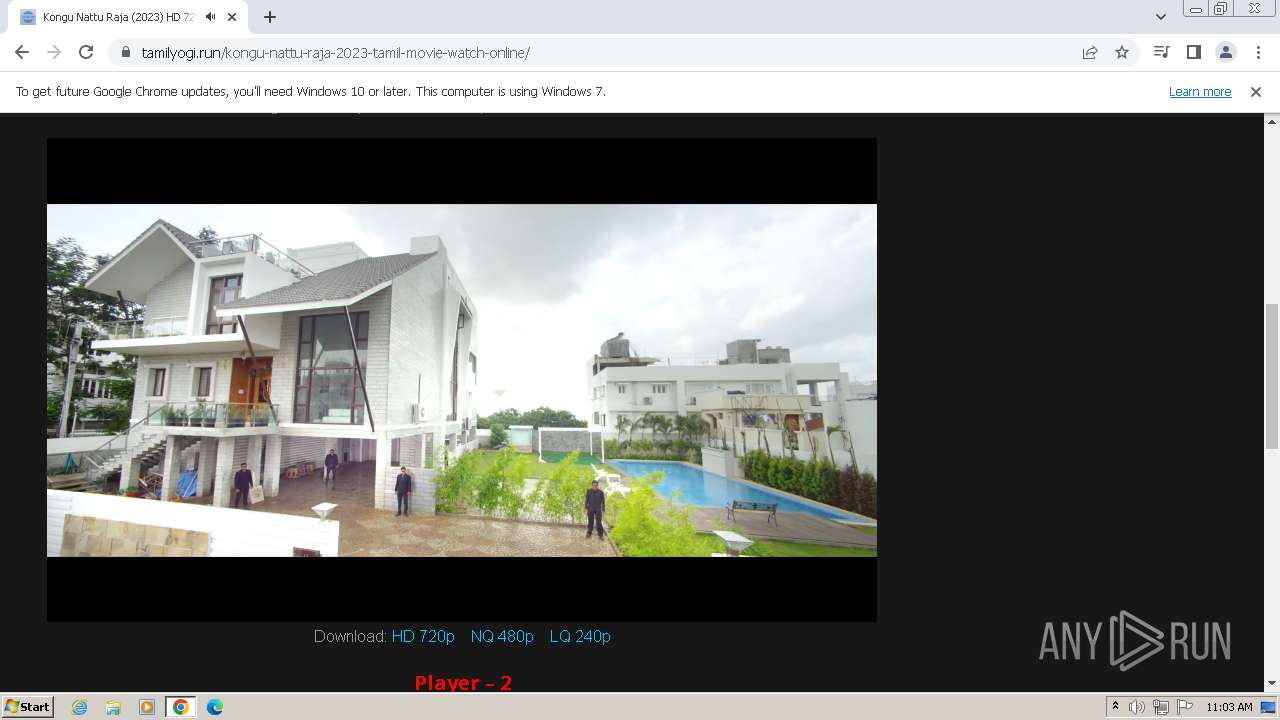Open Chrome profile avatar
Viewport: 1280px width, 720px height.
pos(1225,52)
